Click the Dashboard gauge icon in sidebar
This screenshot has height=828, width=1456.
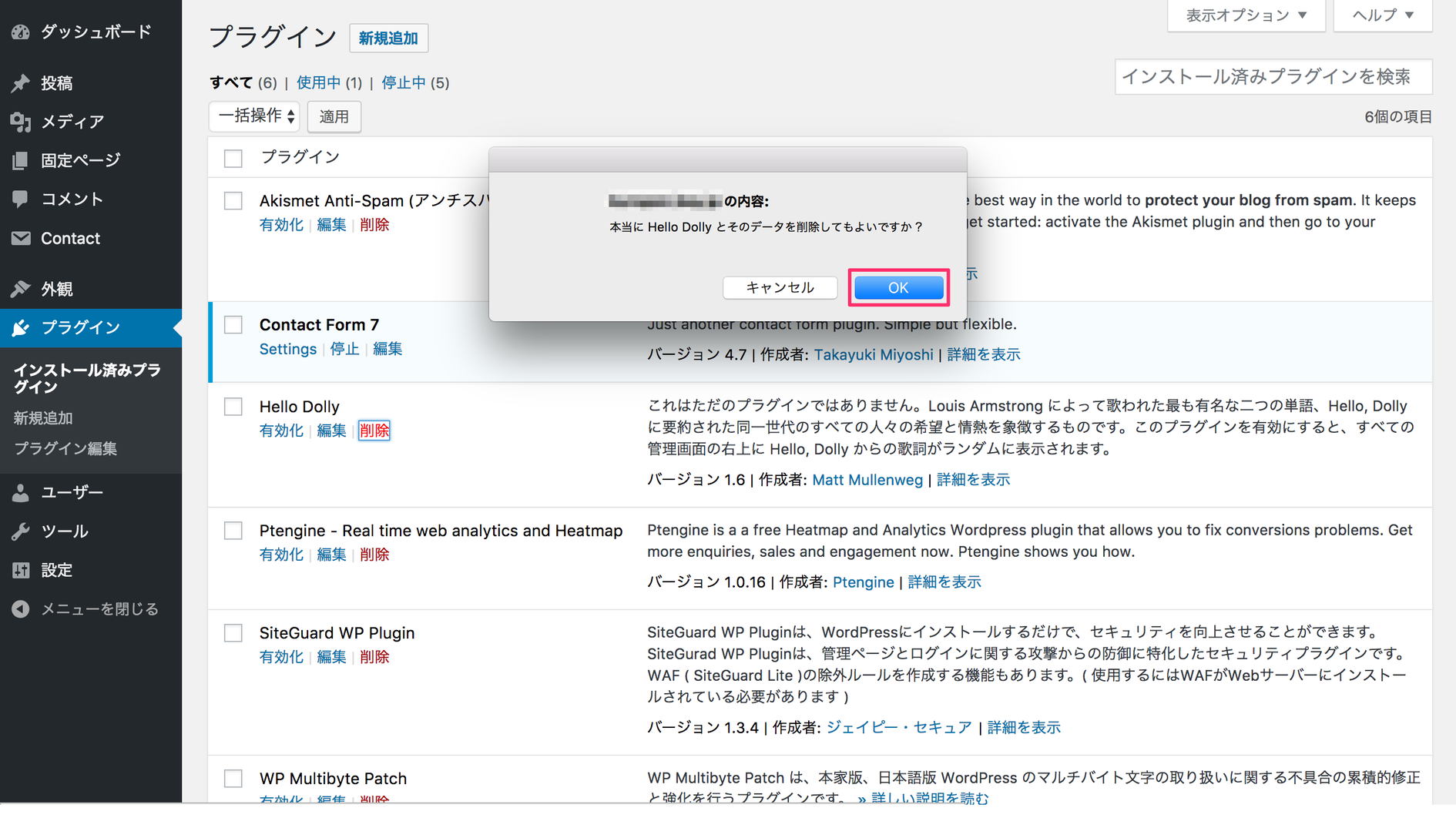click(x=21, y=32)
